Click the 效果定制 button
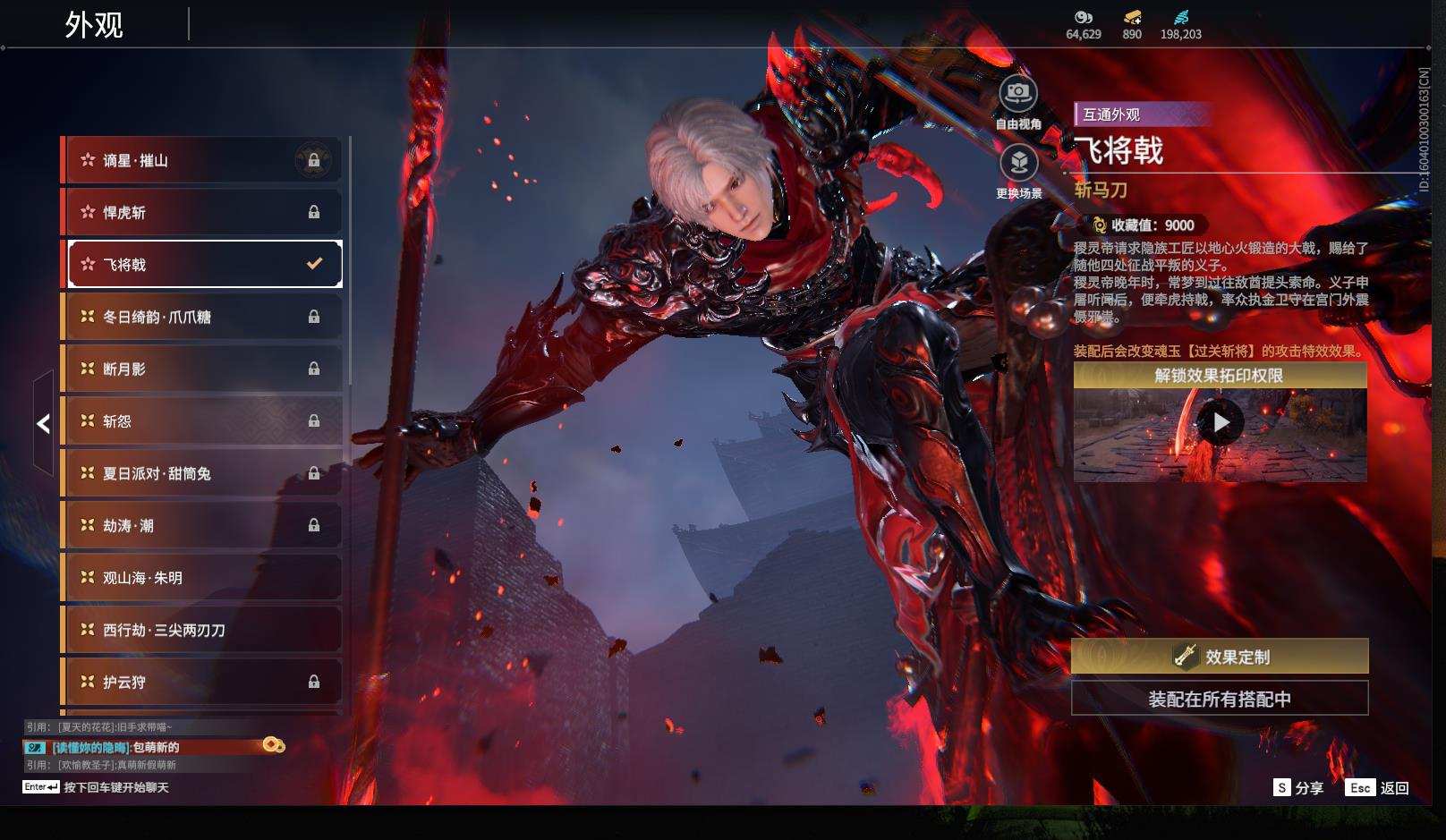Viewport: 1446px width, 840px height. coord(1220,657)
